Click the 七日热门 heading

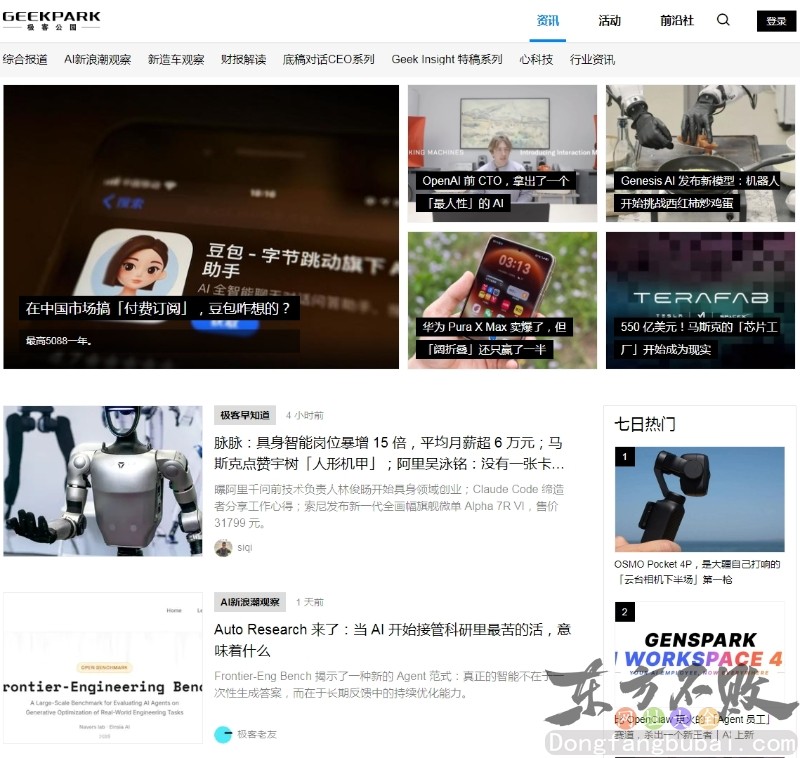pyautogui.click(x=645, y=424)
